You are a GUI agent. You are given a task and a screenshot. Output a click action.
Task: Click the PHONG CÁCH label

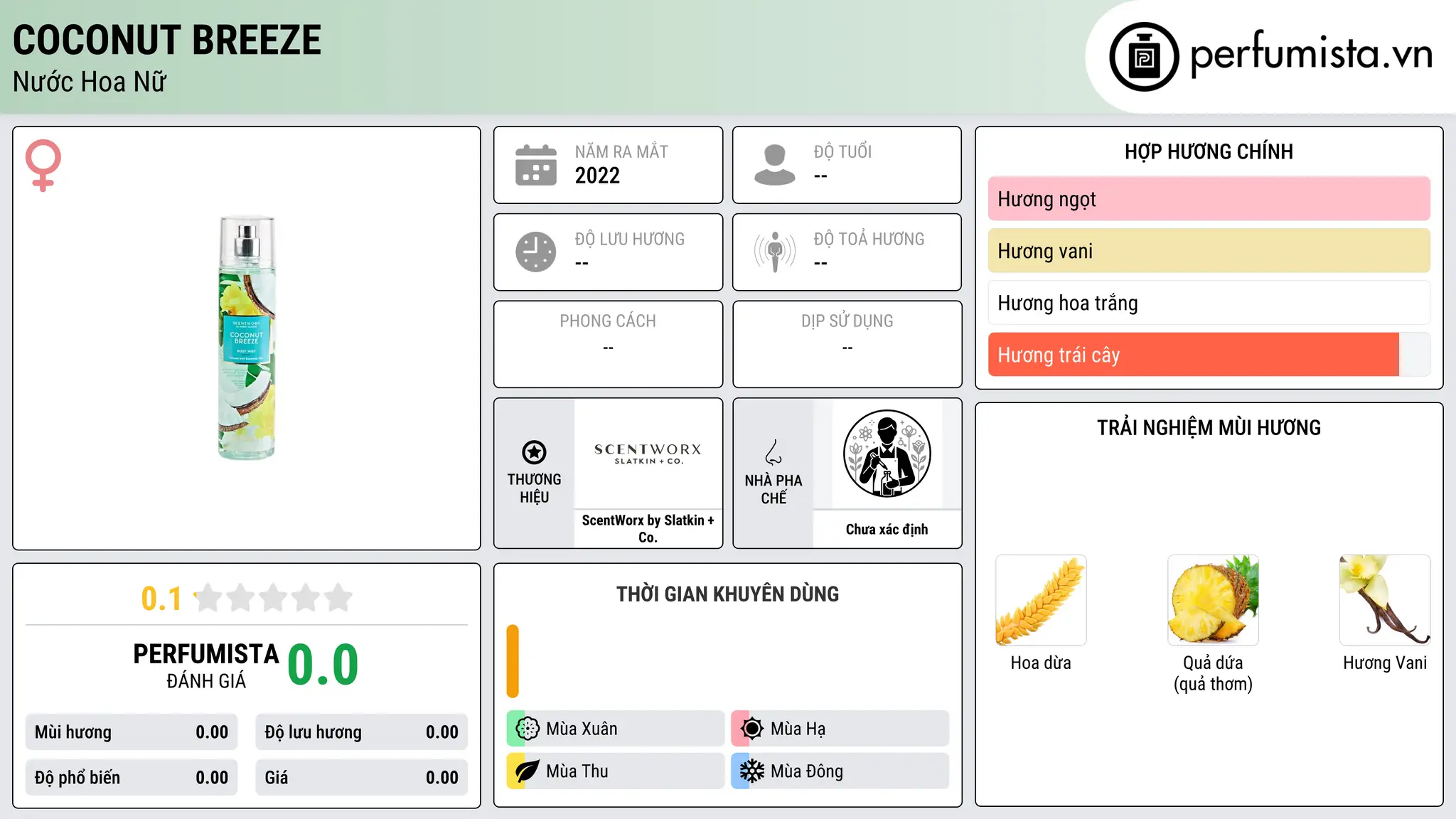[608, 321]
